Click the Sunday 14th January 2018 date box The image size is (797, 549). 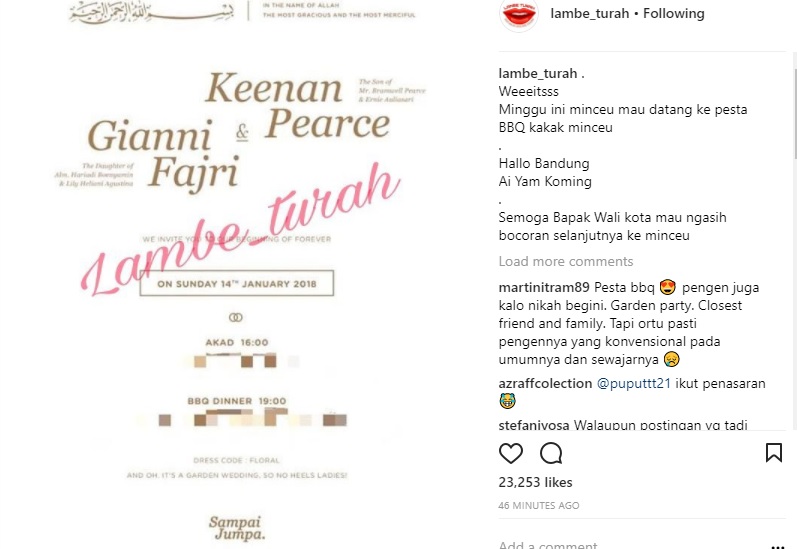coord(237,283)
